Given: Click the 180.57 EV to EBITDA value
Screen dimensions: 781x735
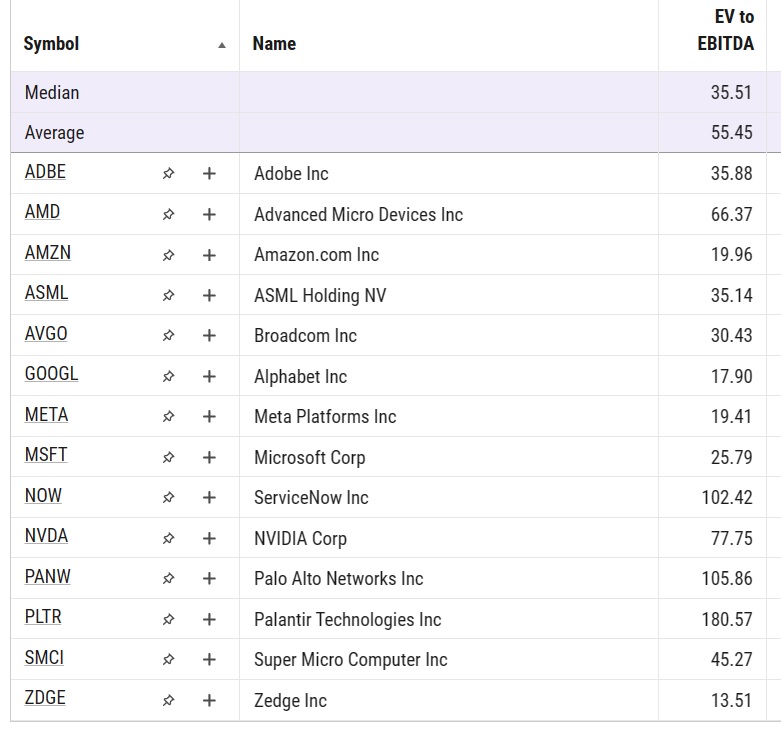Looking at the screenshot, I should coord(727,619).
